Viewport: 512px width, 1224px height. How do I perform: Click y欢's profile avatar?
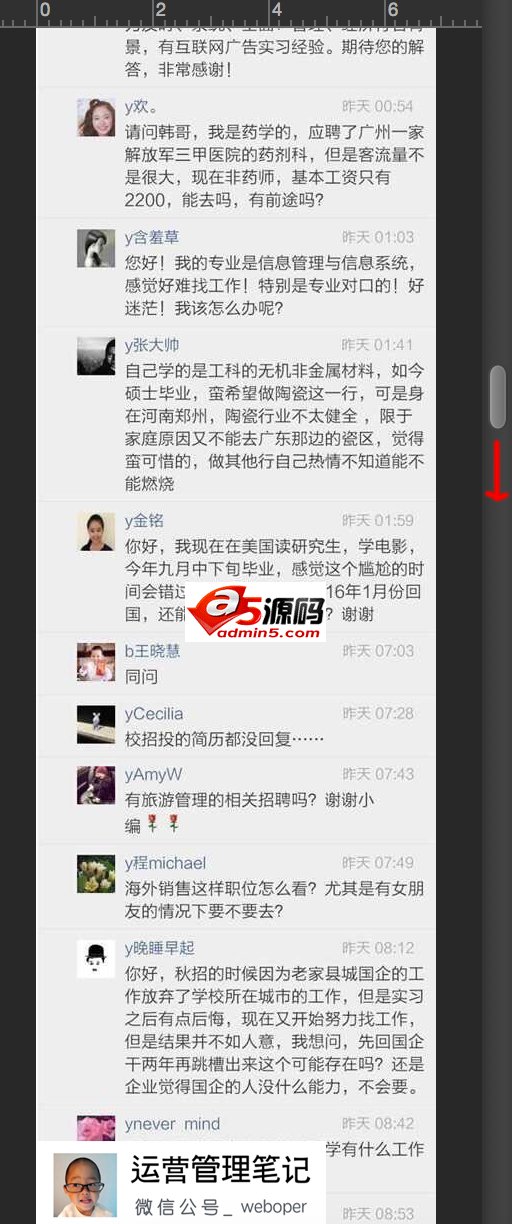pyautogui.click(x=96, y=117)
